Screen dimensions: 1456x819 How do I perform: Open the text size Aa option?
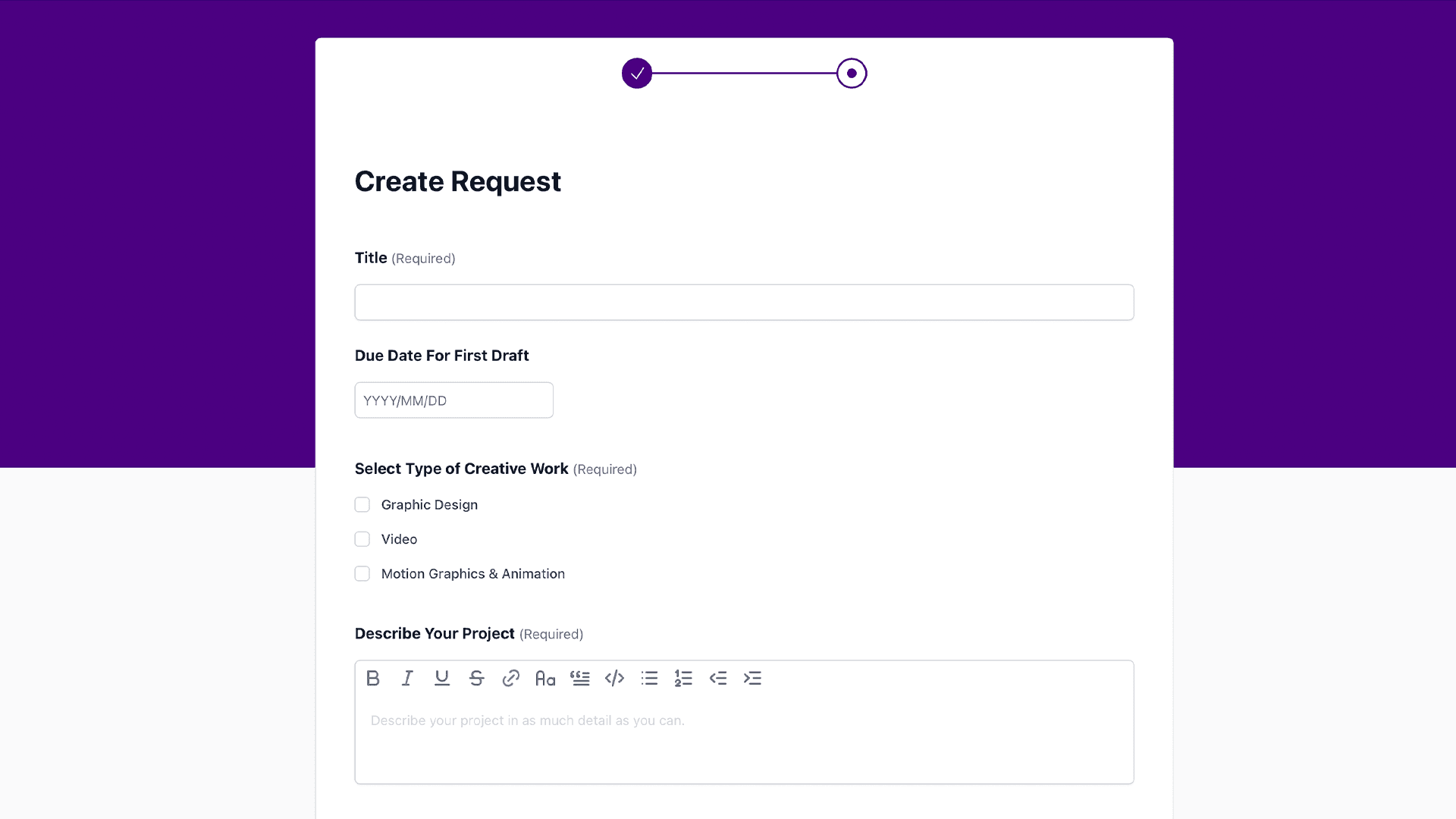(x=545, y=678)
